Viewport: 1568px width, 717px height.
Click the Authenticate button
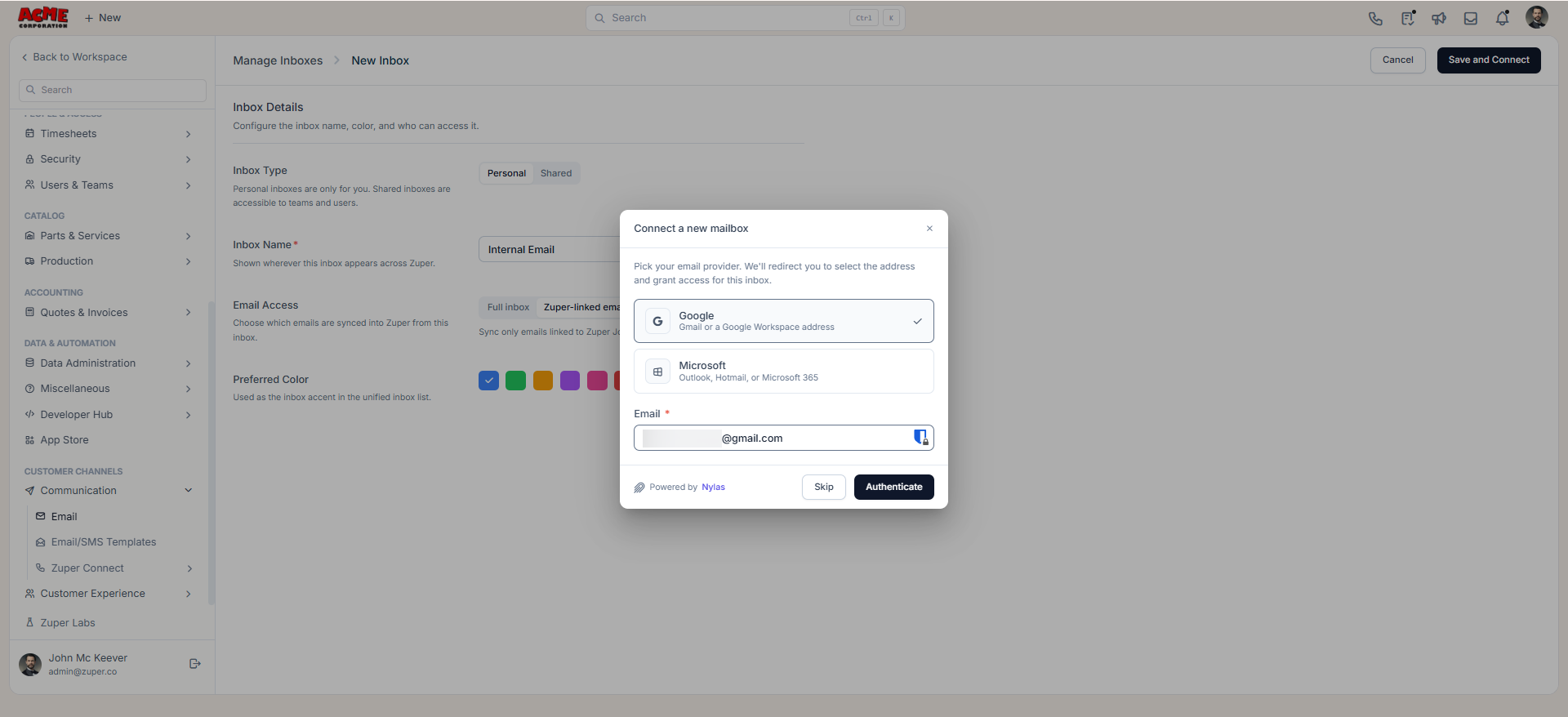pyautogui.click(x=893, y=487)
